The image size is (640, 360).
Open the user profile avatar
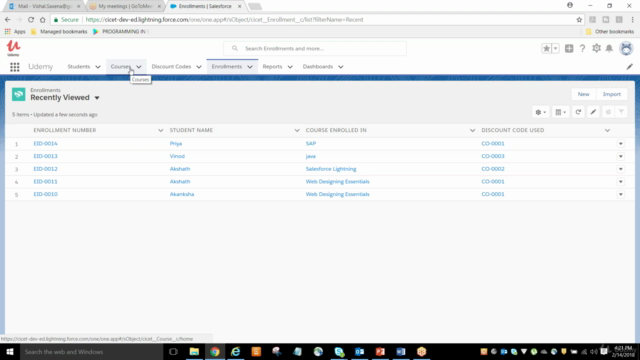(x=626, y=49)
